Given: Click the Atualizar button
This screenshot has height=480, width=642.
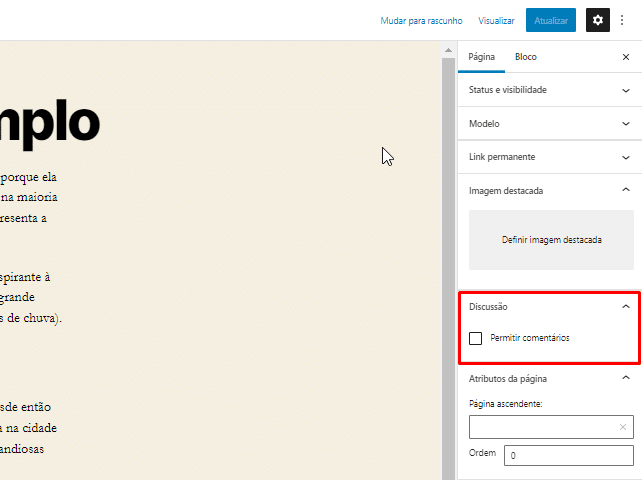Looking at the screenshot, I should tap(551, 20).
